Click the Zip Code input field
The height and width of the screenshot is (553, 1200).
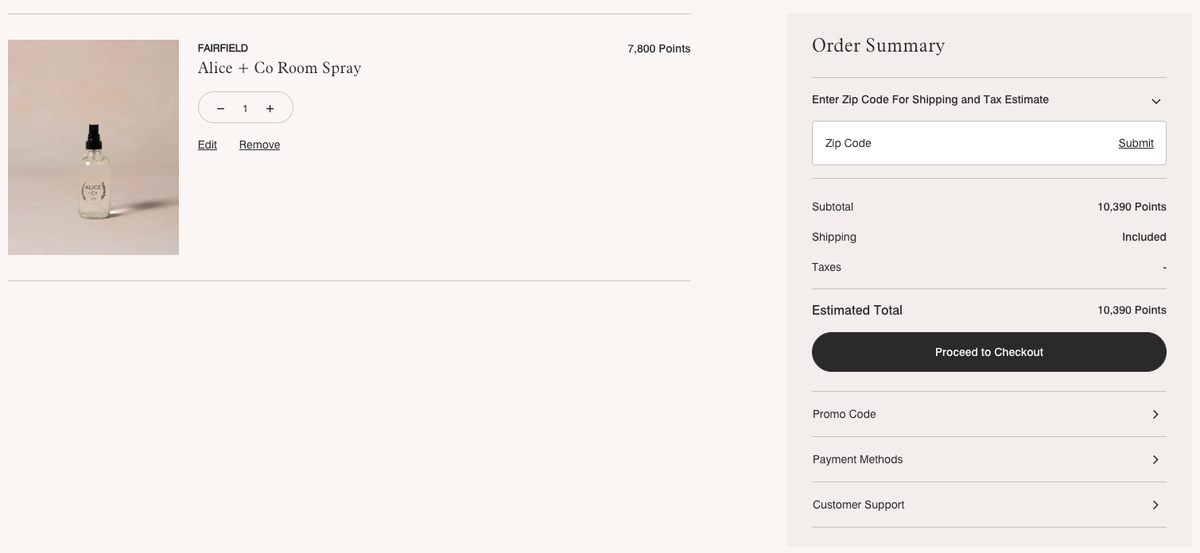coord(960,143)
